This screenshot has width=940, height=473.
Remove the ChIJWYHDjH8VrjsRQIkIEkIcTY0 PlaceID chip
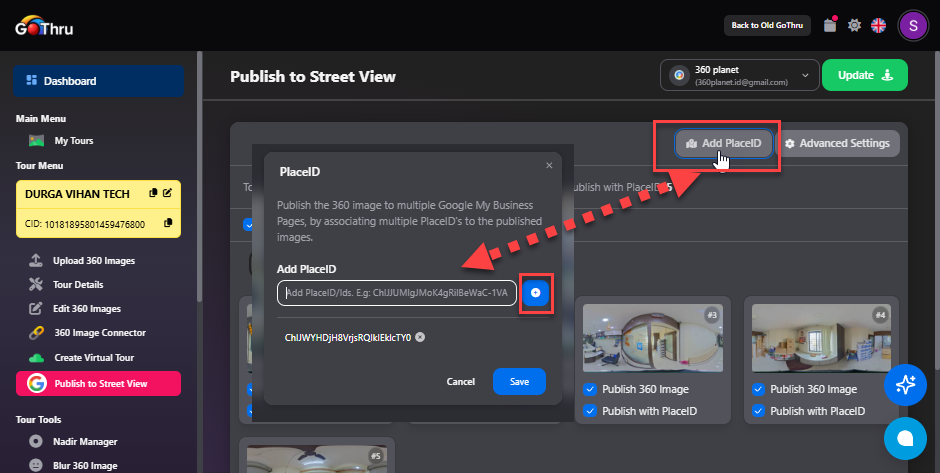coord(420,337)
